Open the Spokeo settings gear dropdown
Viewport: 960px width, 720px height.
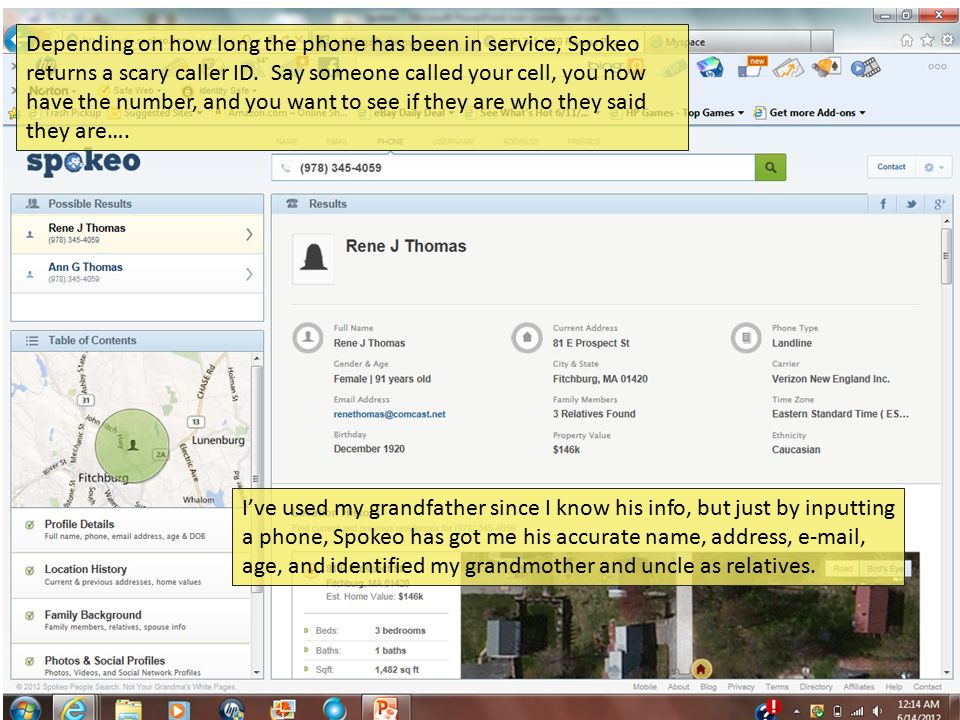click(934, 167)
